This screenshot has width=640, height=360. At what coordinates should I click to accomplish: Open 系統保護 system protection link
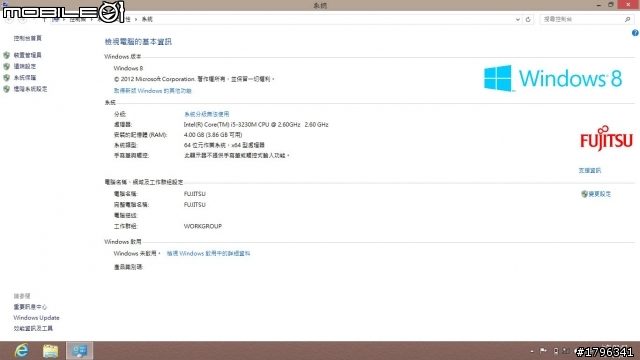click(25, 78)
